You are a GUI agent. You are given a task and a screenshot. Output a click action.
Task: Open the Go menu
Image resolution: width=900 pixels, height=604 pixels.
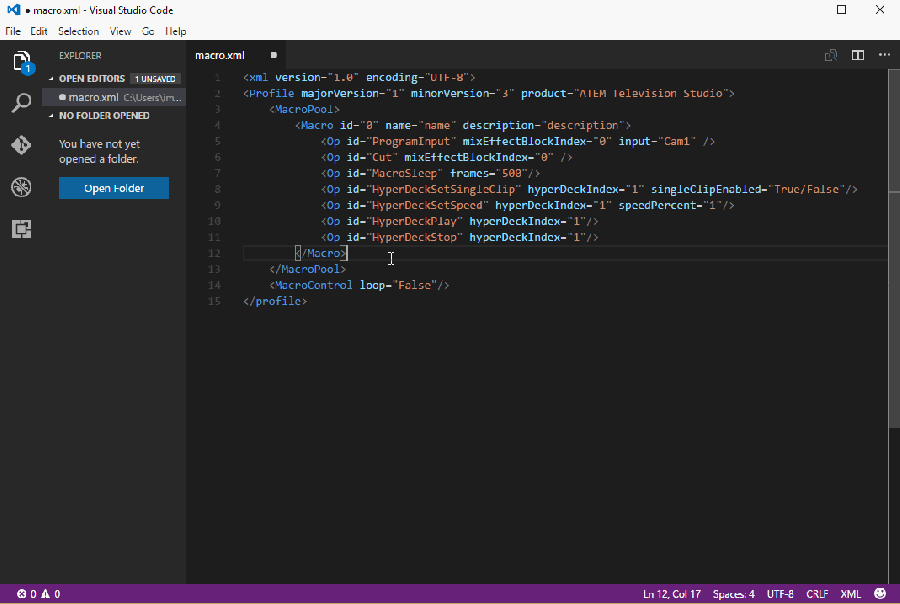click(x=148, y=31)
